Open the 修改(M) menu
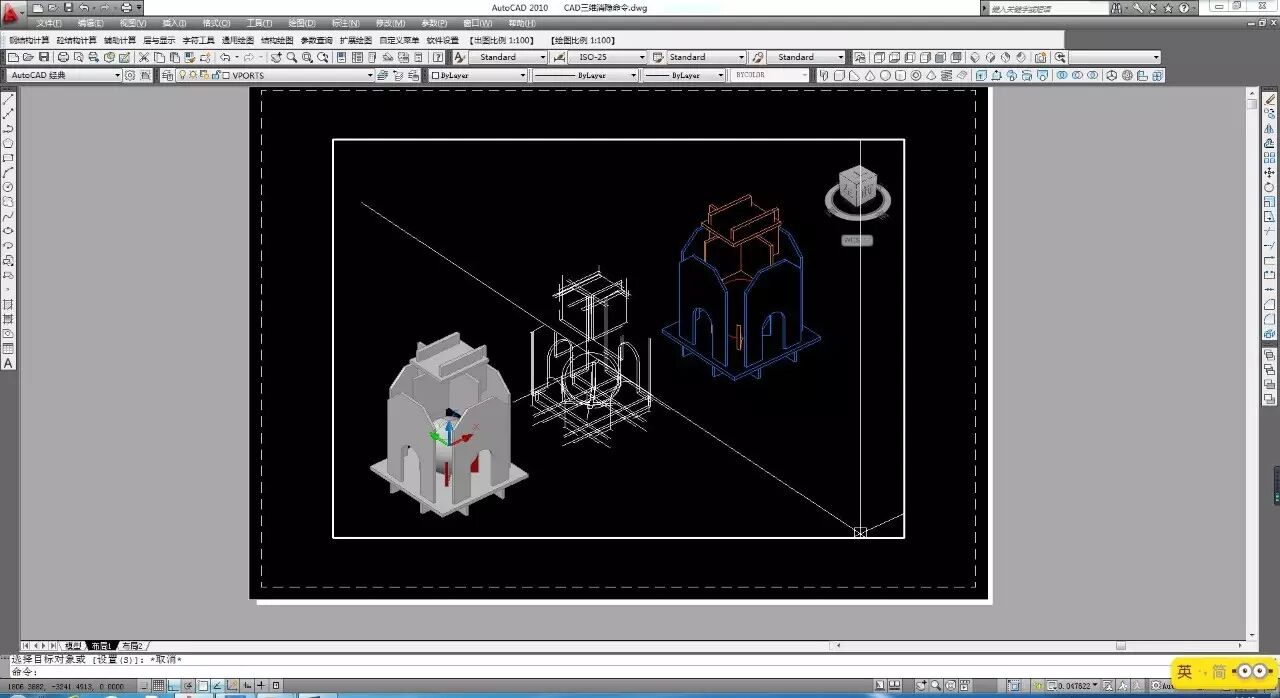This screenshot has height=698, width=1280. point(390,23)
